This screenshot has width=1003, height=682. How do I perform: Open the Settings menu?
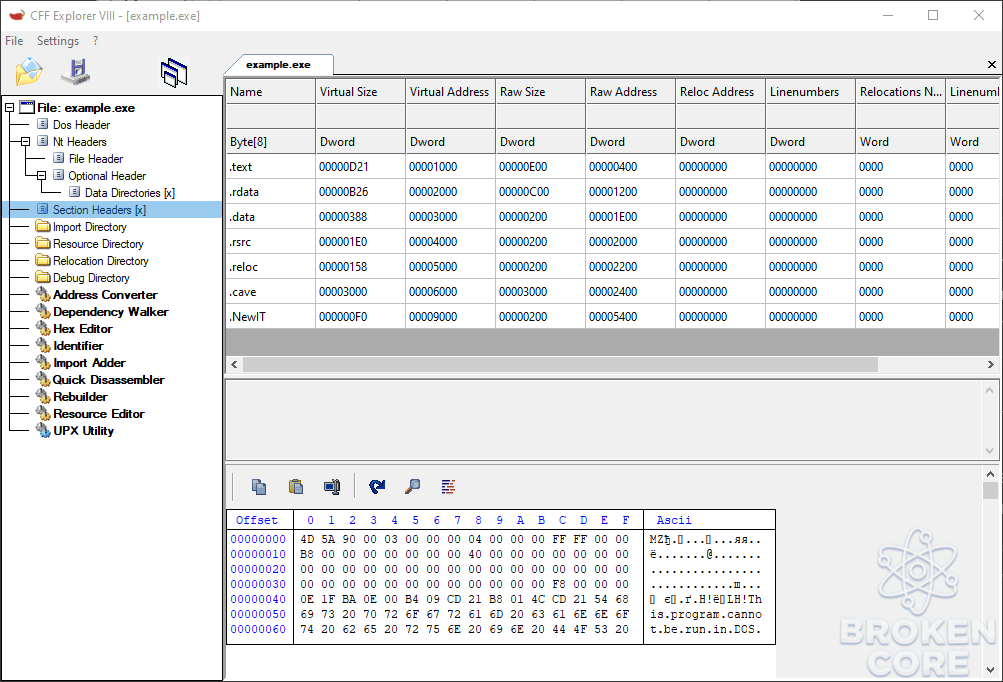coord(58,41)
